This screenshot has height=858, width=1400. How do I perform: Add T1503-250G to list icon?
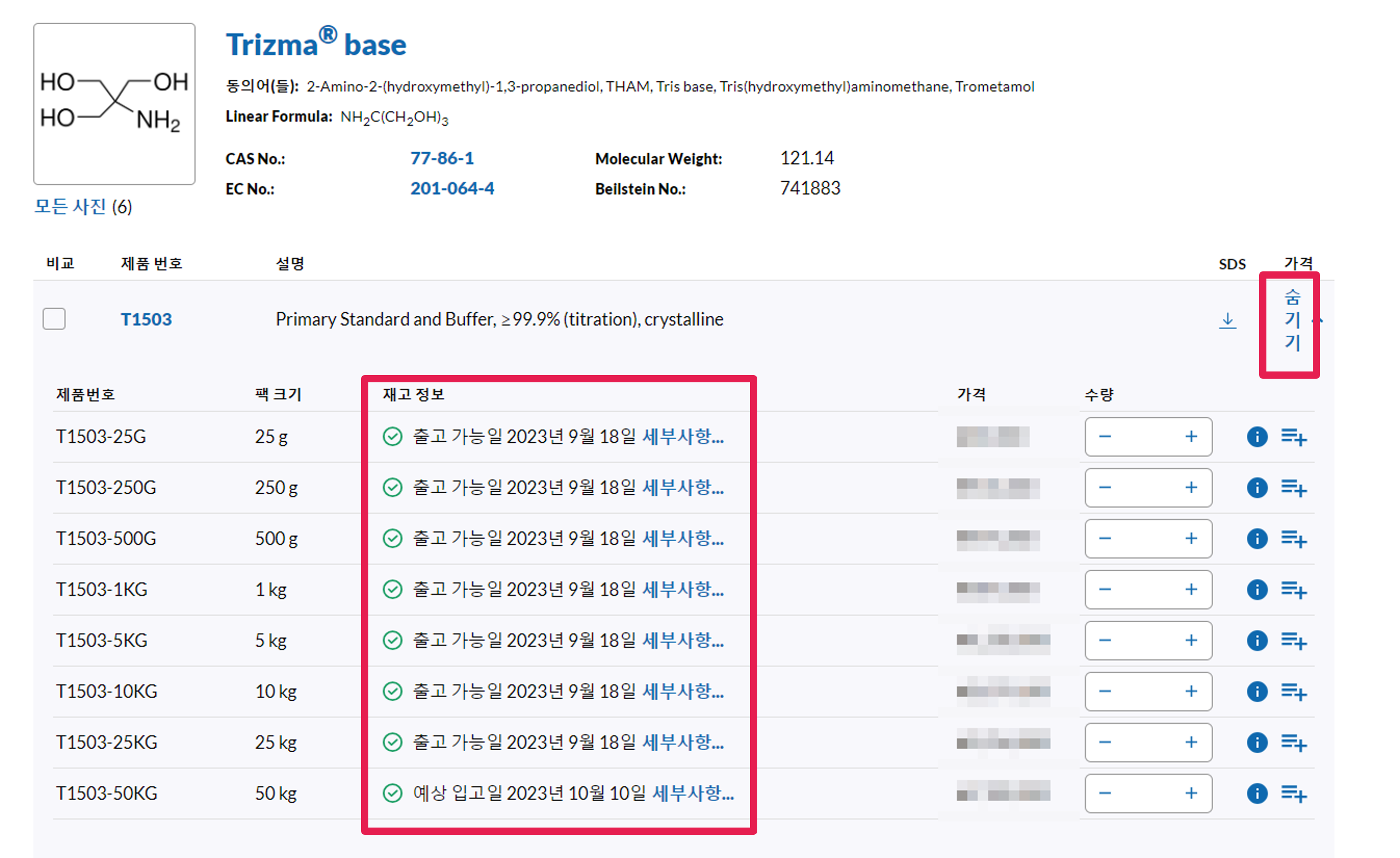tap(1294, 488)
